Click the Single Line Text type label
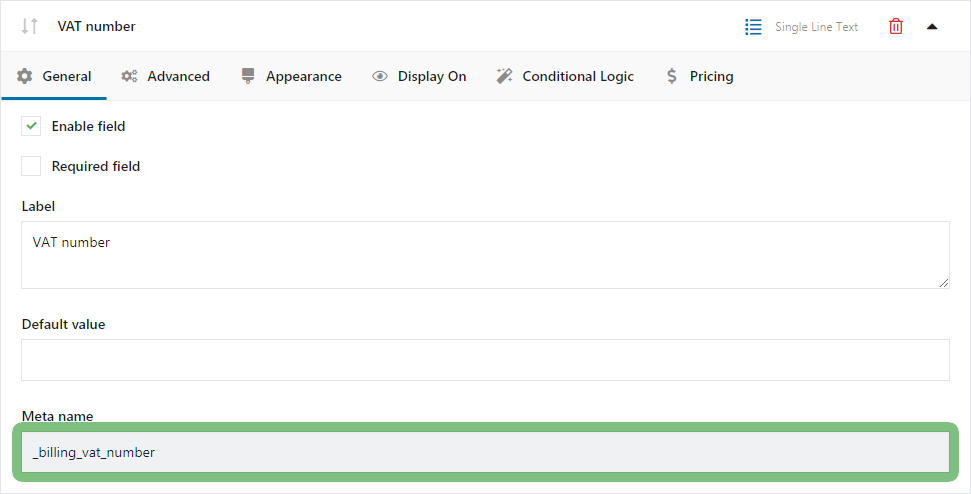This screenshot has height=494, width=971. (x=816, y=27)
